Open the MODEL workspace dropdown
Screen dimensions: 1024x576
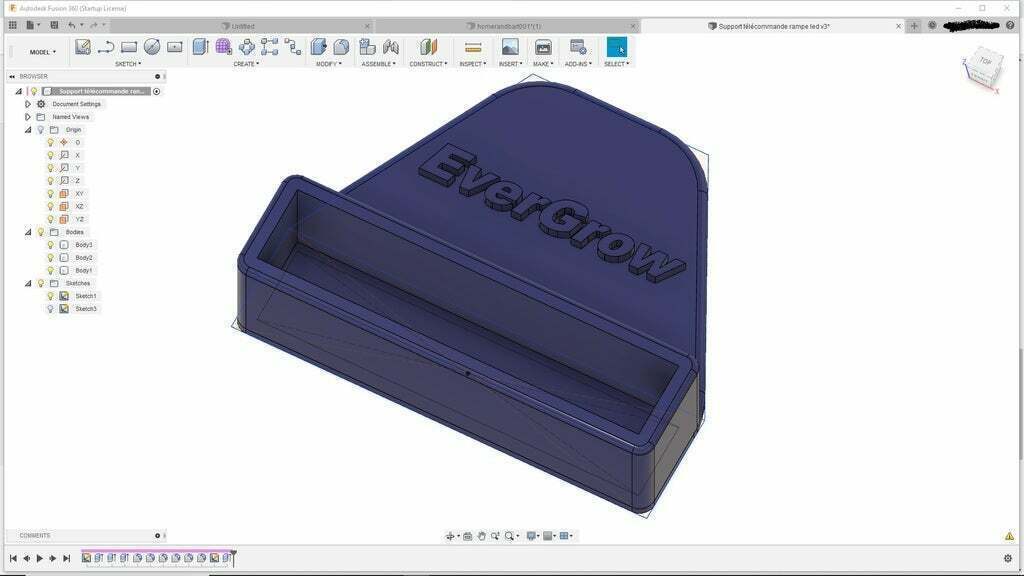coord(42,52)
